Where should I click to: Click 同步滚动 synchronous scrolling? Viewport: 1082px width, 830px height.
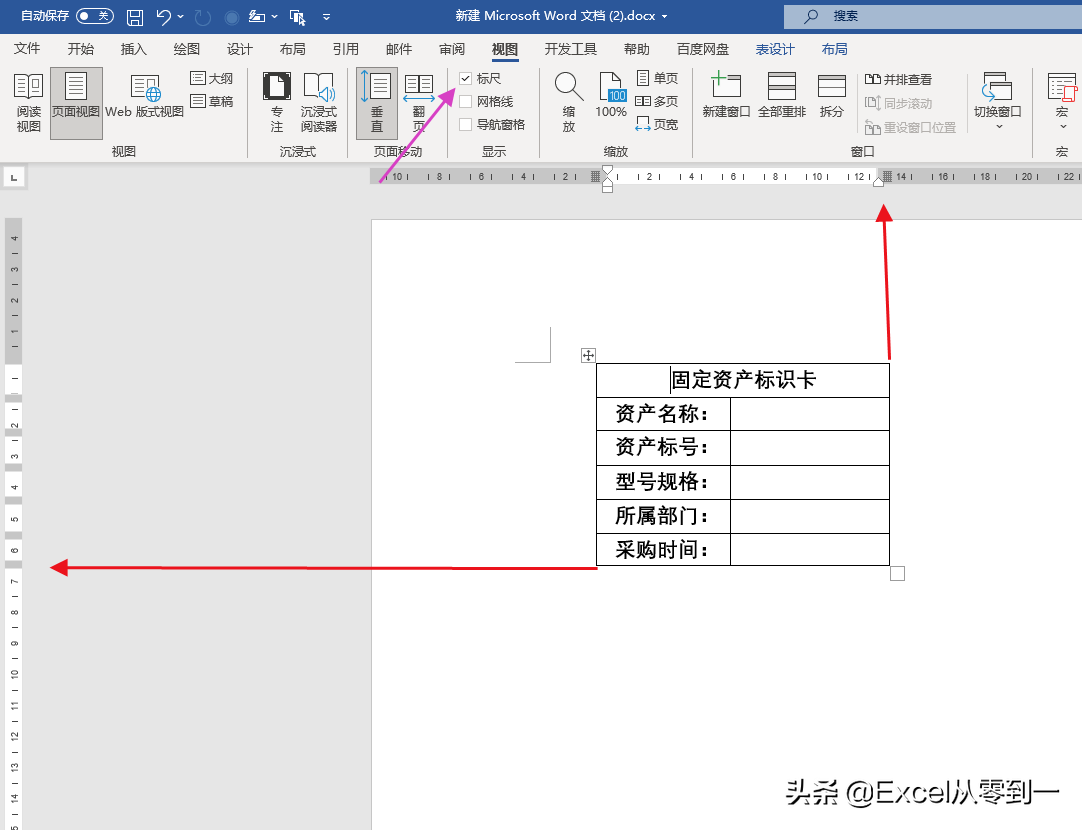pyautogui.click(x=898, y=103)
